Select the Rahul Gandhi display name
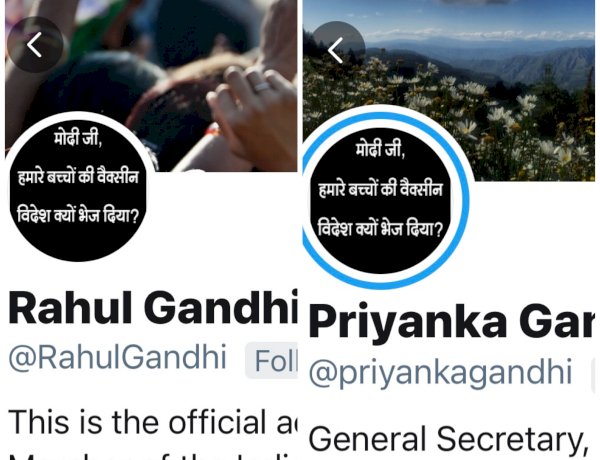Viewport: 600px width, 460px height. point(153,308)
